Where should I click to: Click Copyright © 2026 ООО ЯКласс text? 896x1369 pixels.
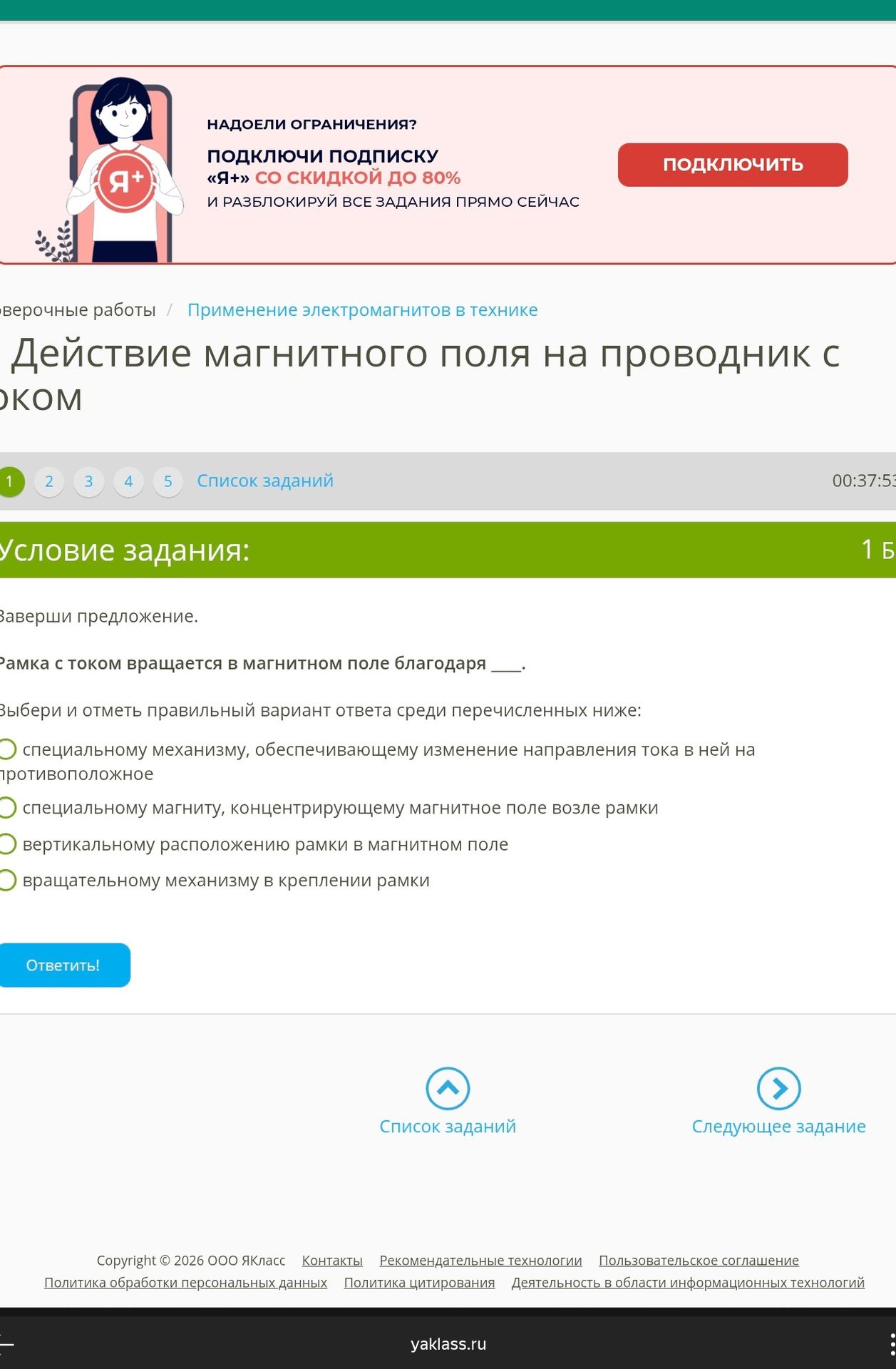191,1261
